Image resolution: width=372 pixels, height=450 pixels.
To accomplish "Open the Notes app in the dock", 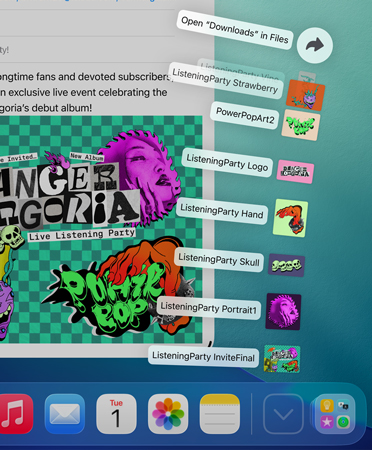I will [220, 414].
